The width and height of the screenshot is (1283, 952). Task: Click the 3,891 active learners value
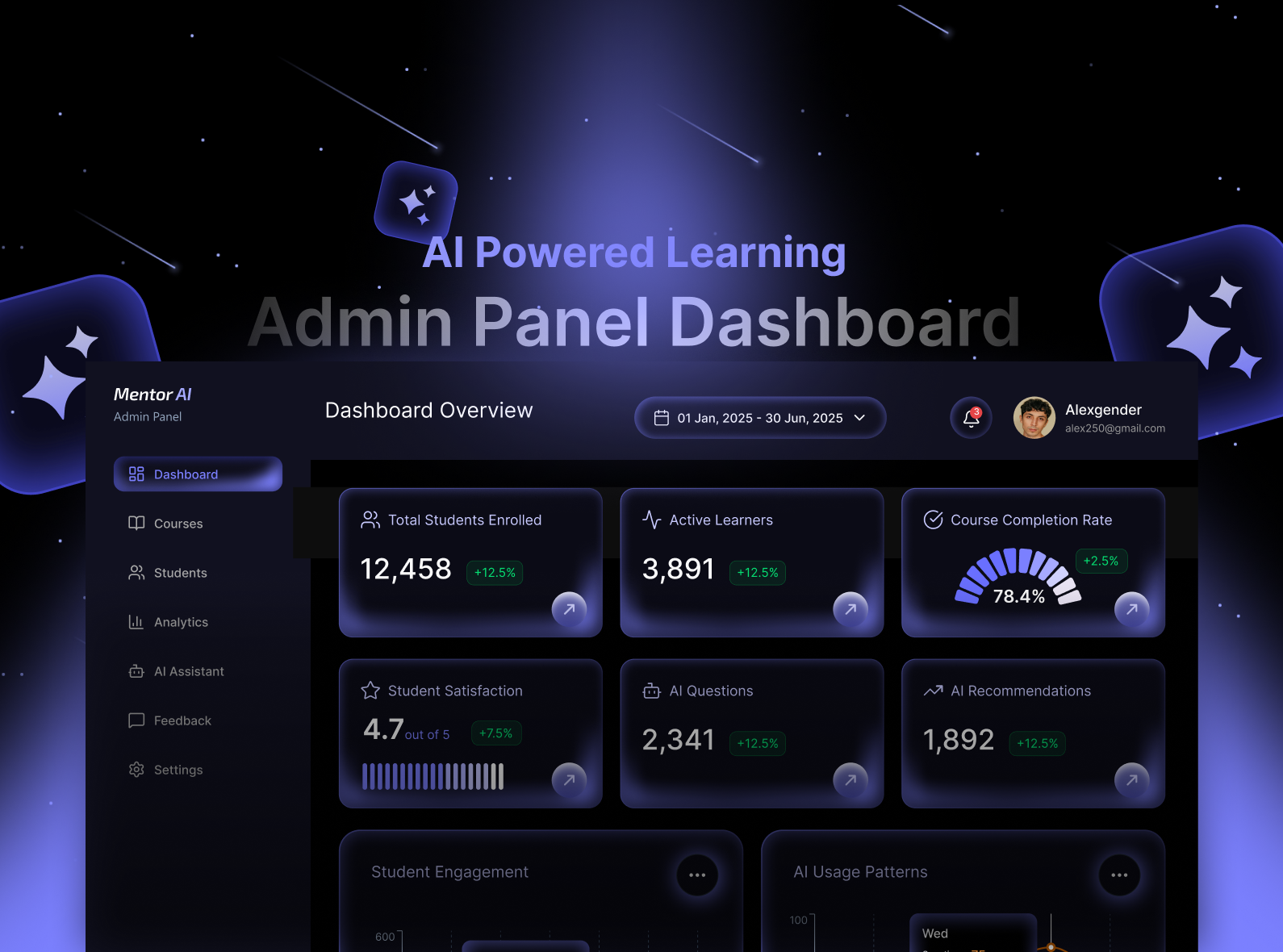click(679, 570)
